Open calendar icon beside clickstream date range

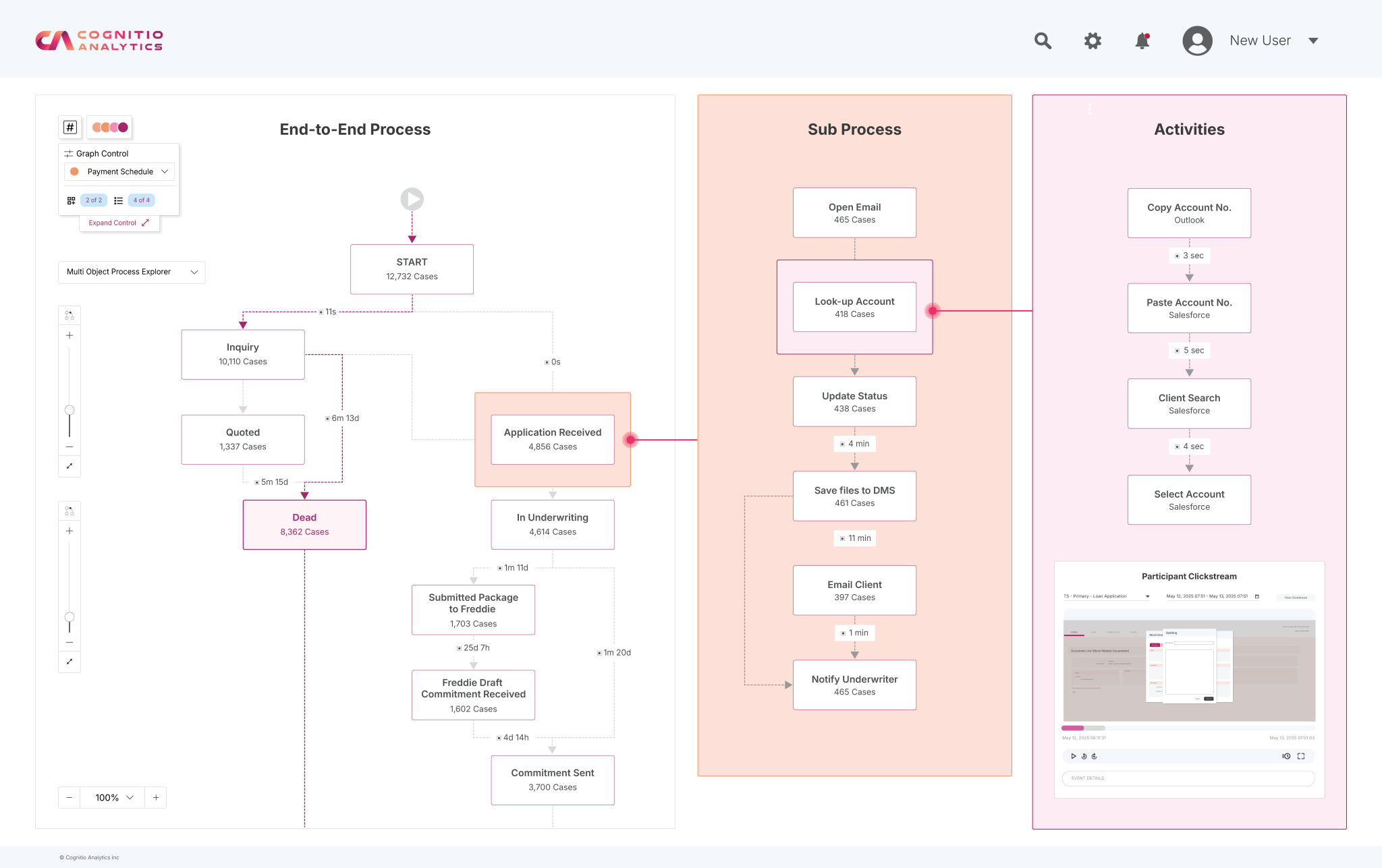[x=1256, y=596]
